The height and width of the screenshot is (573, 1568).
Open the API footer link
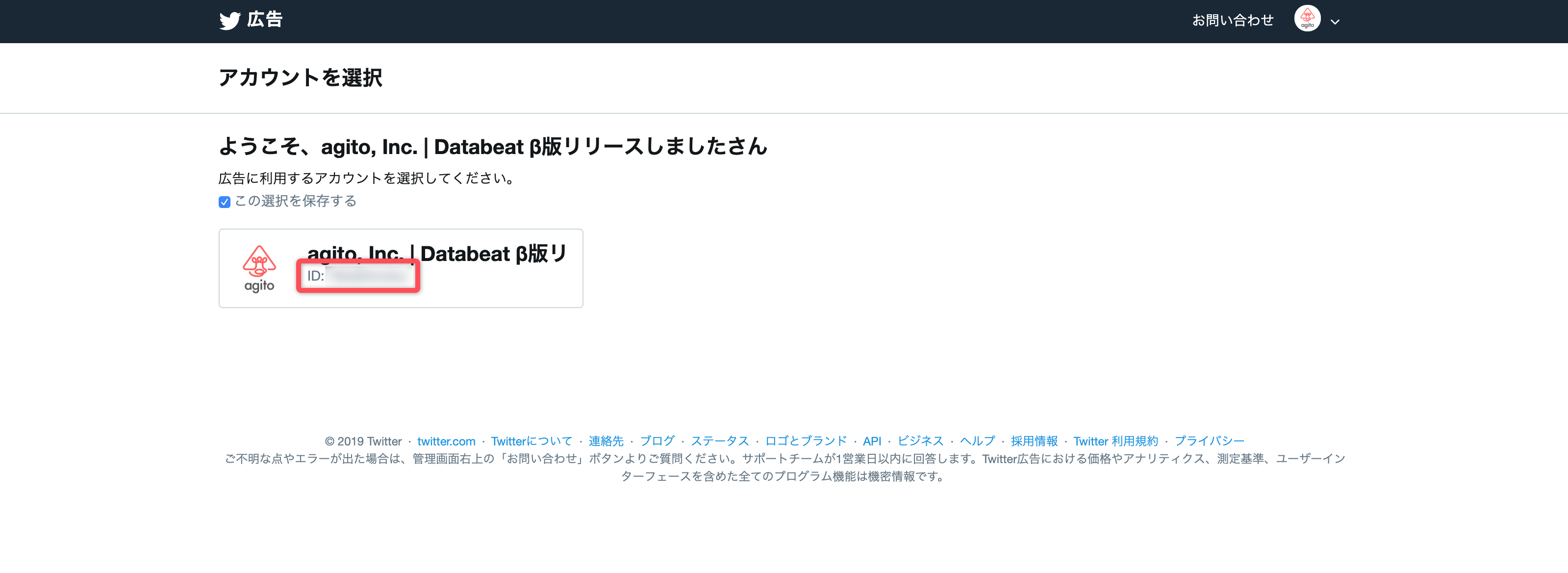click(872, 441)
